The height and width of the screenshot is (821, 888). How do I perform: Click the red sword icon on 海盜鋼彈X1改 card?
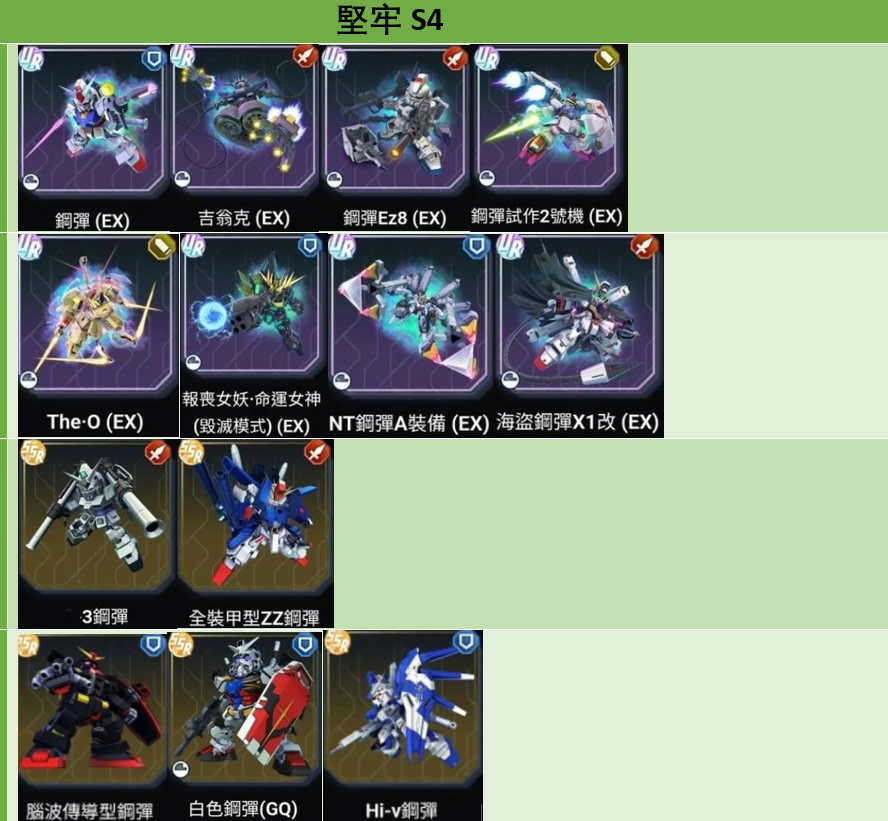click(644, 247)
